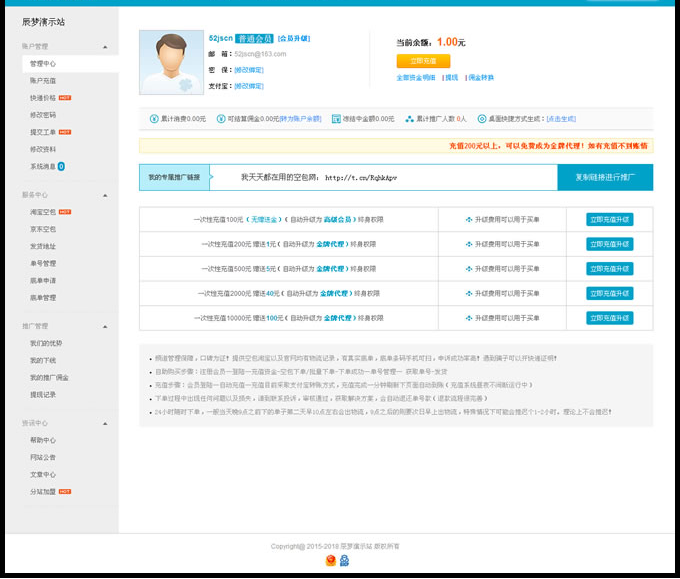Click the desktop shortcut icon beside 桌面快捷方式生成

tap(482, 118)
